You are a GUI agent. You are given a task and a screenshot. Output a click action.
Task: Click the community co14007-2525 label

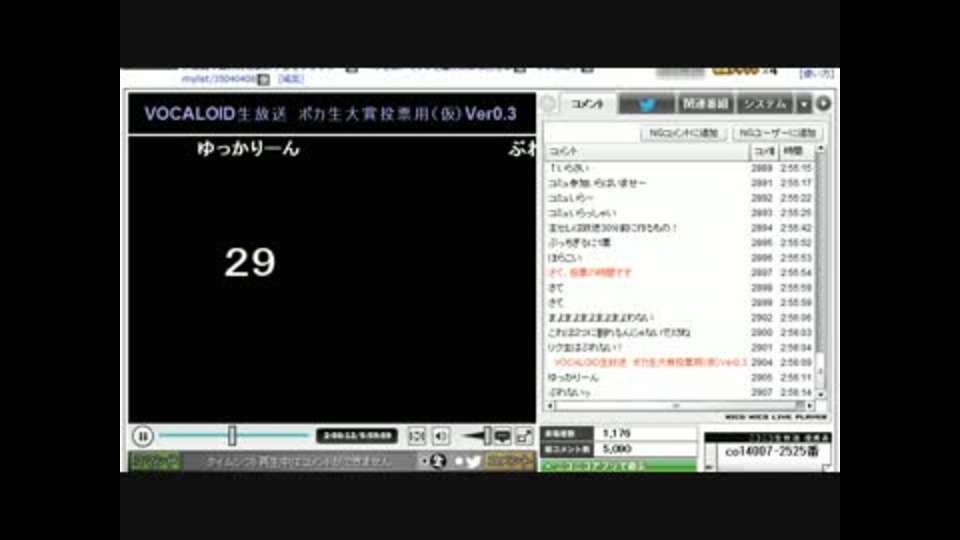771,452
